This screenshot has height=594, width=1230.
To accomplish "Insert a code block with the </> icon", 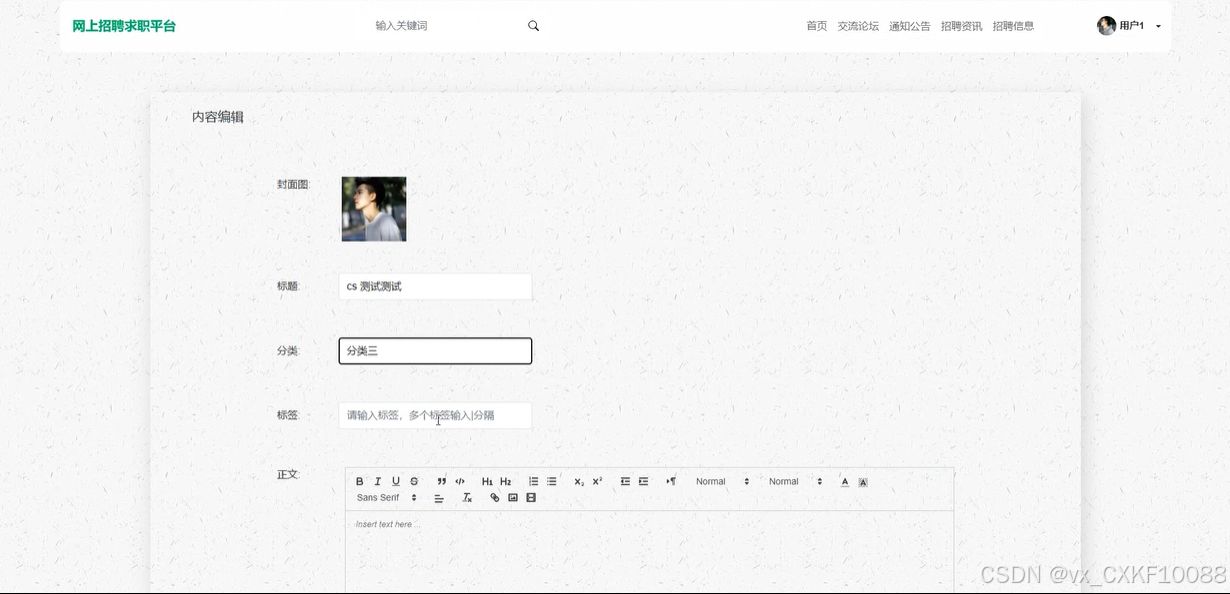I will 460,482.
